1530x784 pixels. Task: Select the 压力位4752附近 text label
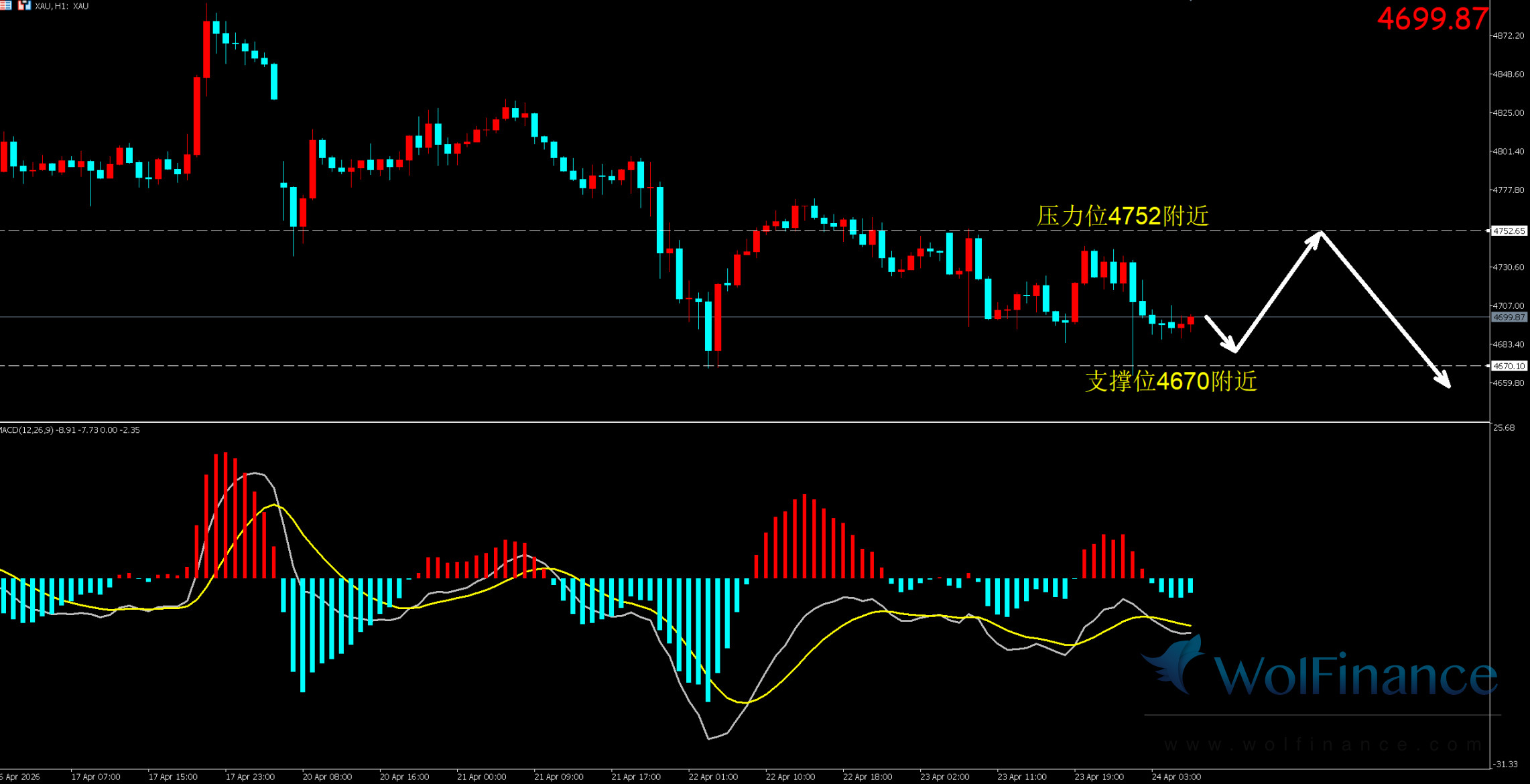(1123, 216)
